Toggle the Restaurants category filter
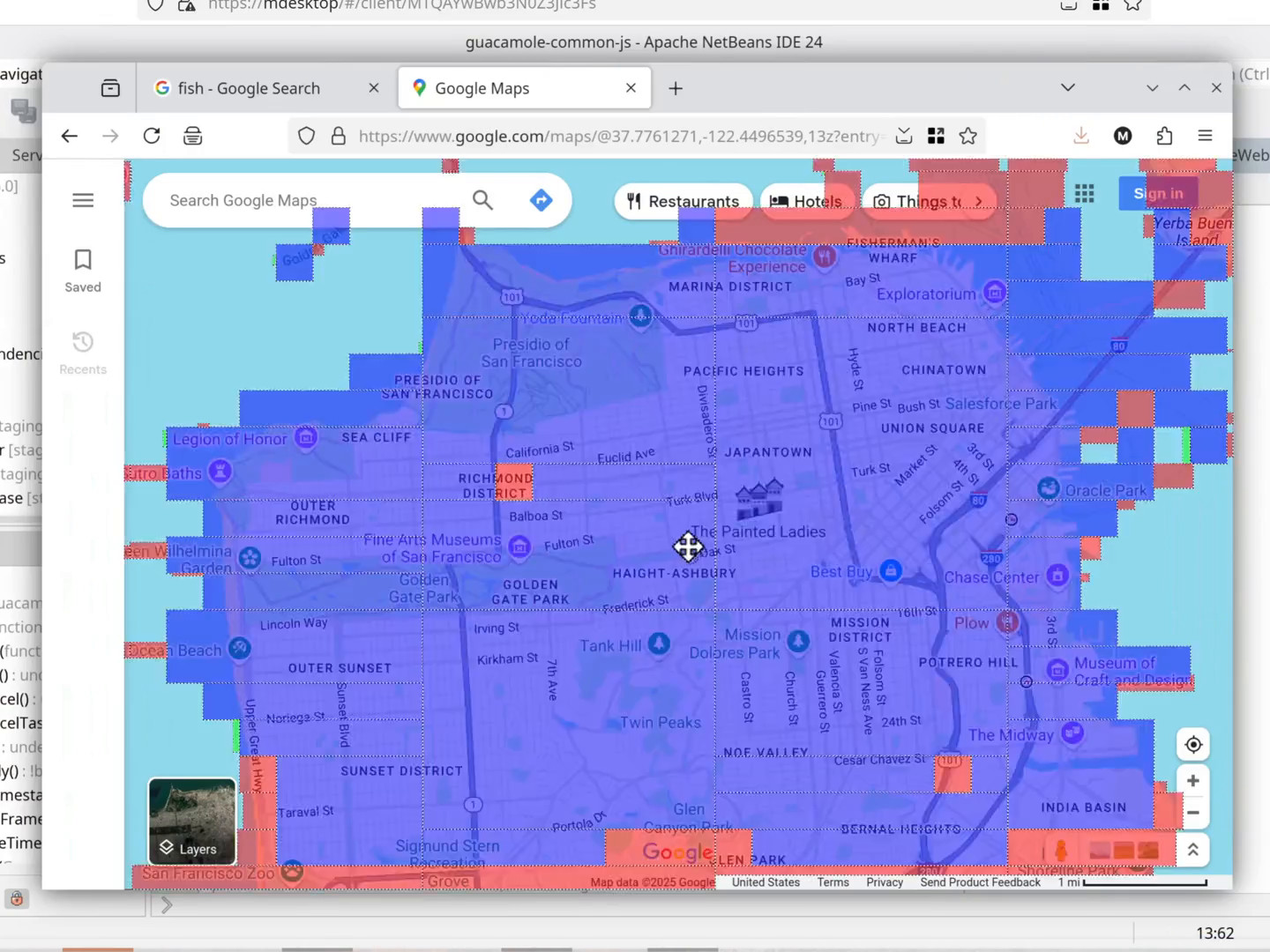The width and height of the screenshot is (1270, 952). click(x=684, y=201)
